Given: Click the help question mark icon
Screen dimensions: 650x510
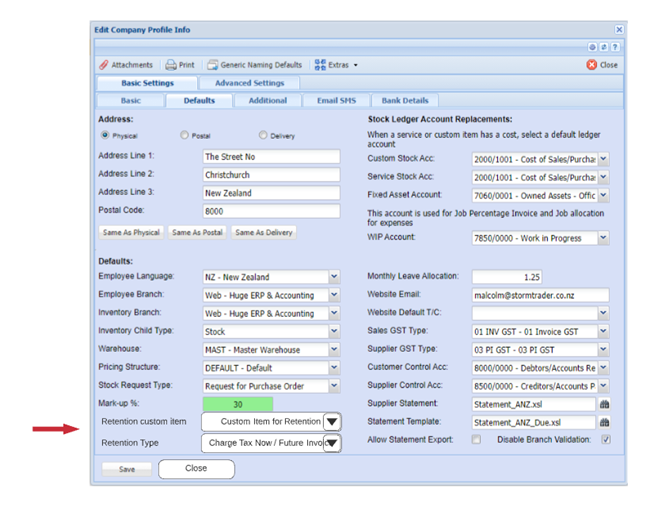Looking at the screenshot, I should tap(615, 47).
